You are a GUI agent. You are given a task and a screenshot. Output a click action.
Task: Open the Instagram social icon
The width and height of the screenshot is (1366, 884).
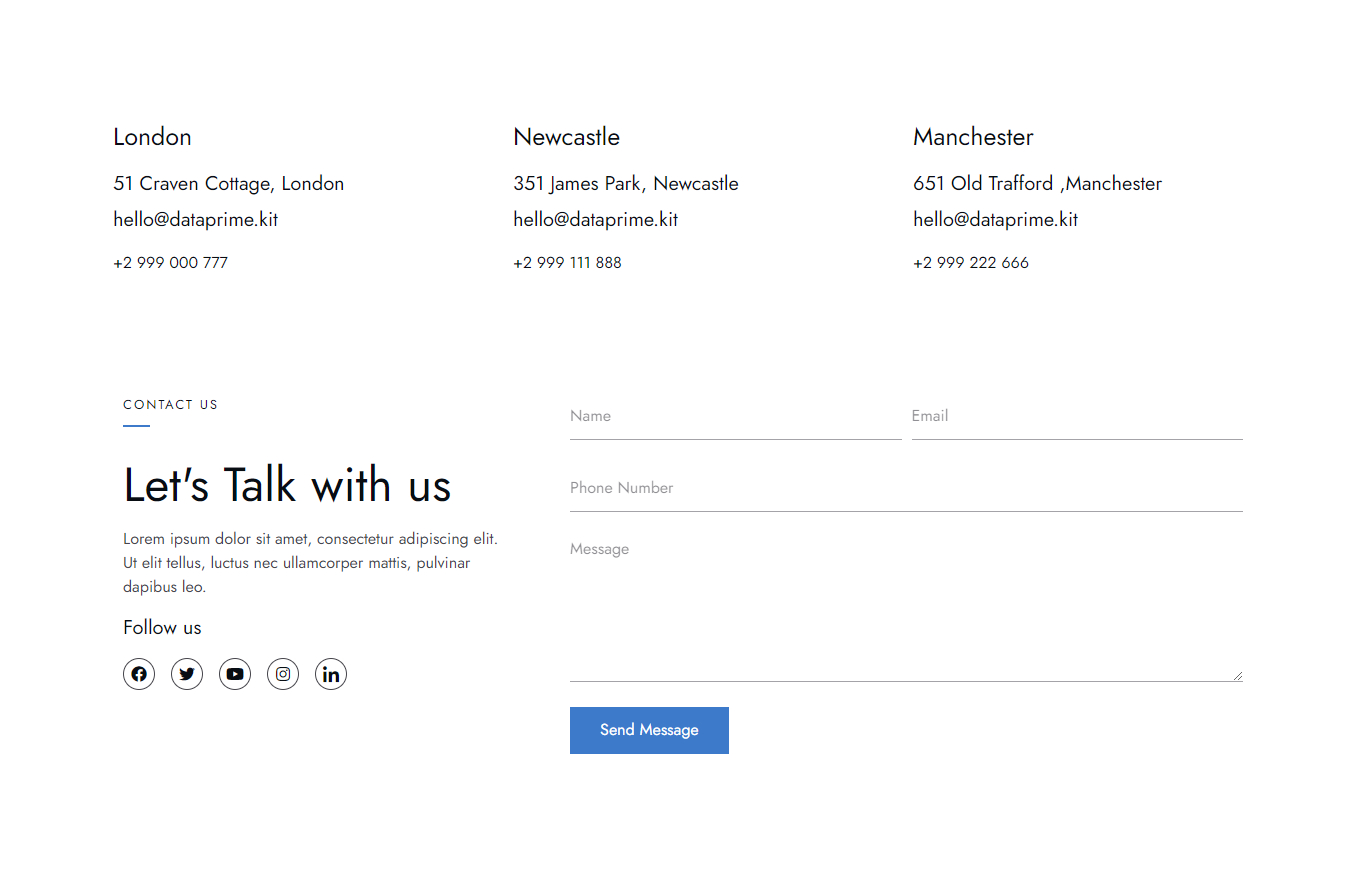tap(283, 674)
